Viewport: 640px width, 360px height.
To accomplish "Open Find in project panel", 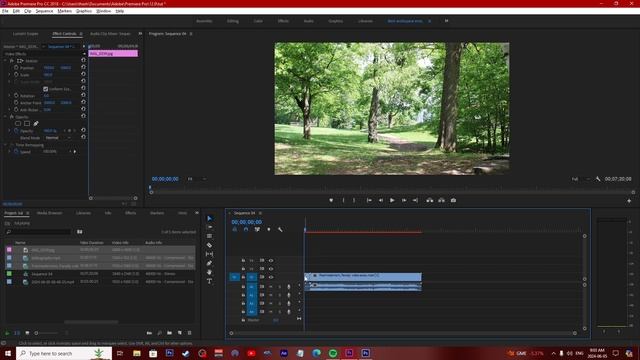I will point(159,333).
